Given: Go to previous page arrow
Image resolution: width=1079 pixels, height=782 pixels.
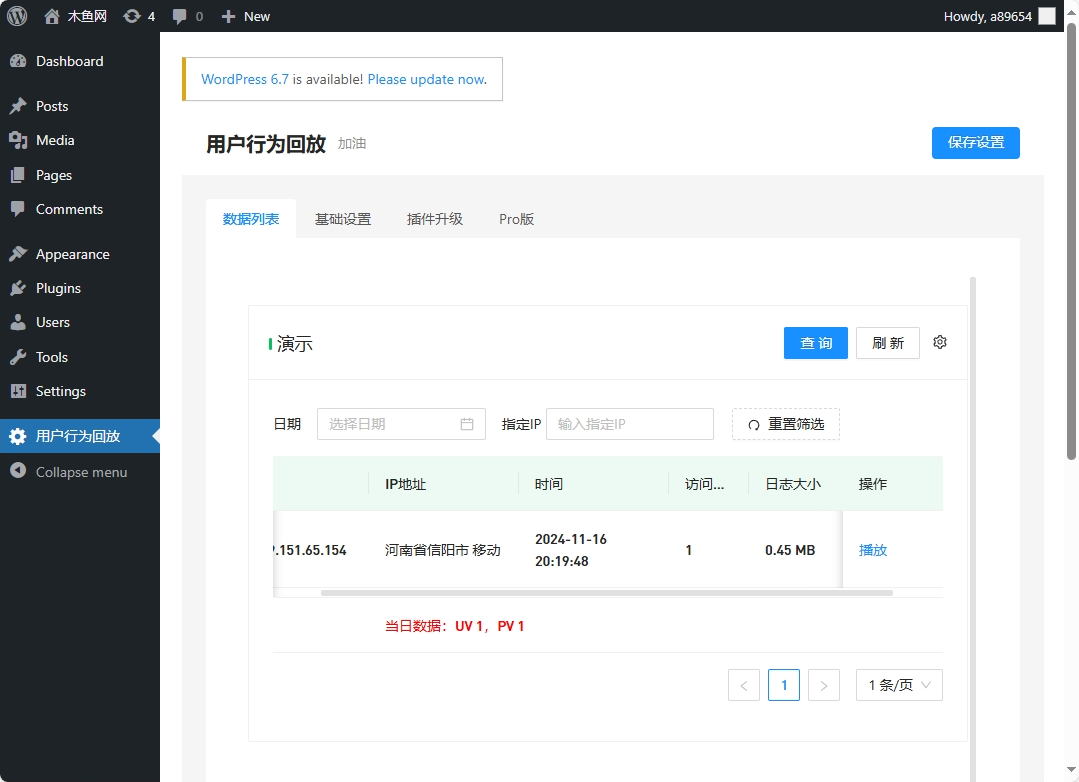Looking at the screenshot, I should (743, 685).
